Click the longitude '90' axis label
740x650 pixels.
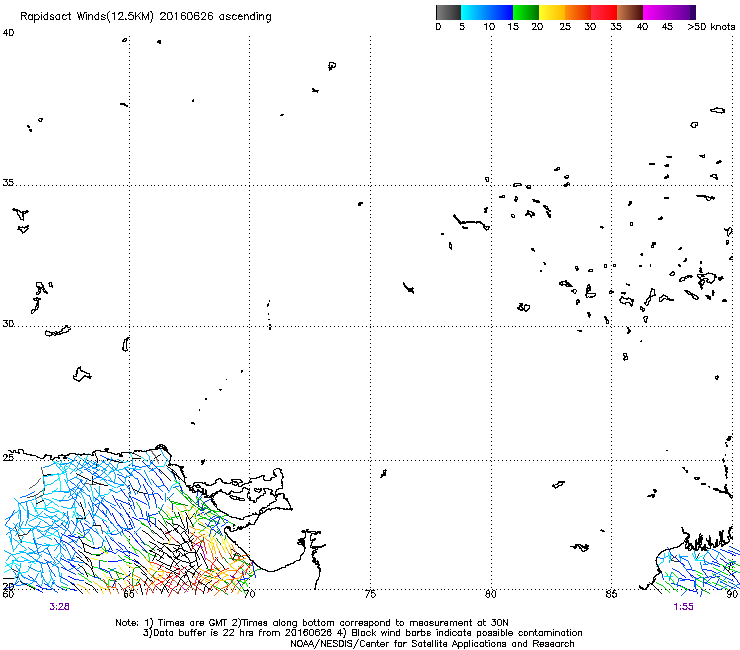tap(732, 594)
